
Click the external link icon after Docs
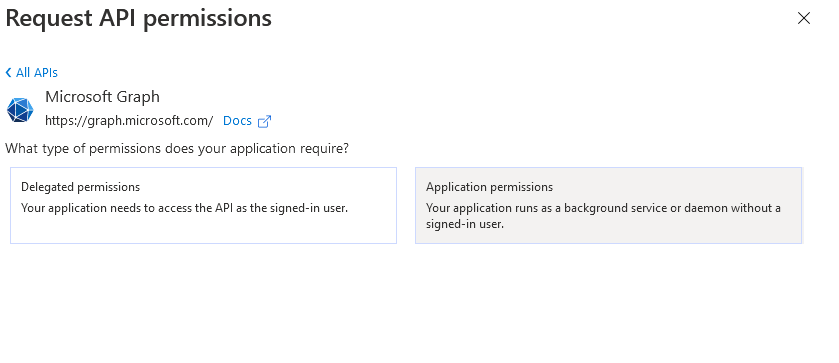[x=264, y=122]
